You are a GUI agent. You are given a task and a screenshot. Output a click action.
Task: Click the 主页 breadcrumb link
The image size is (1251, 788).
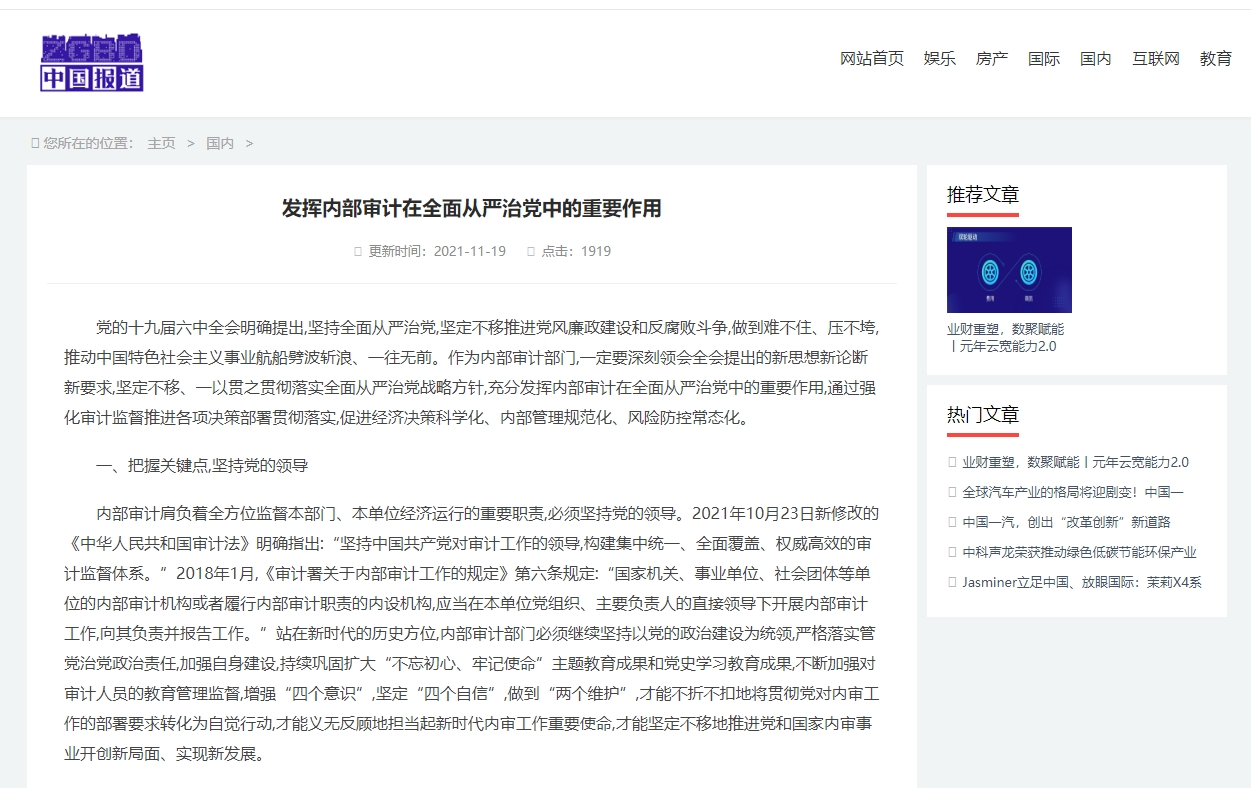tap(161, 143)
